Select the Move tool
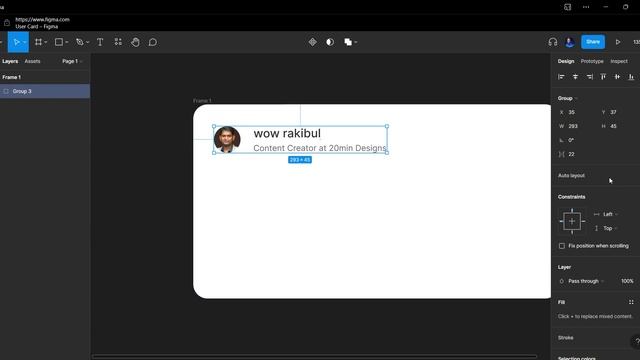Viewport: 640px width, 360px height. (x=16, y=42)
